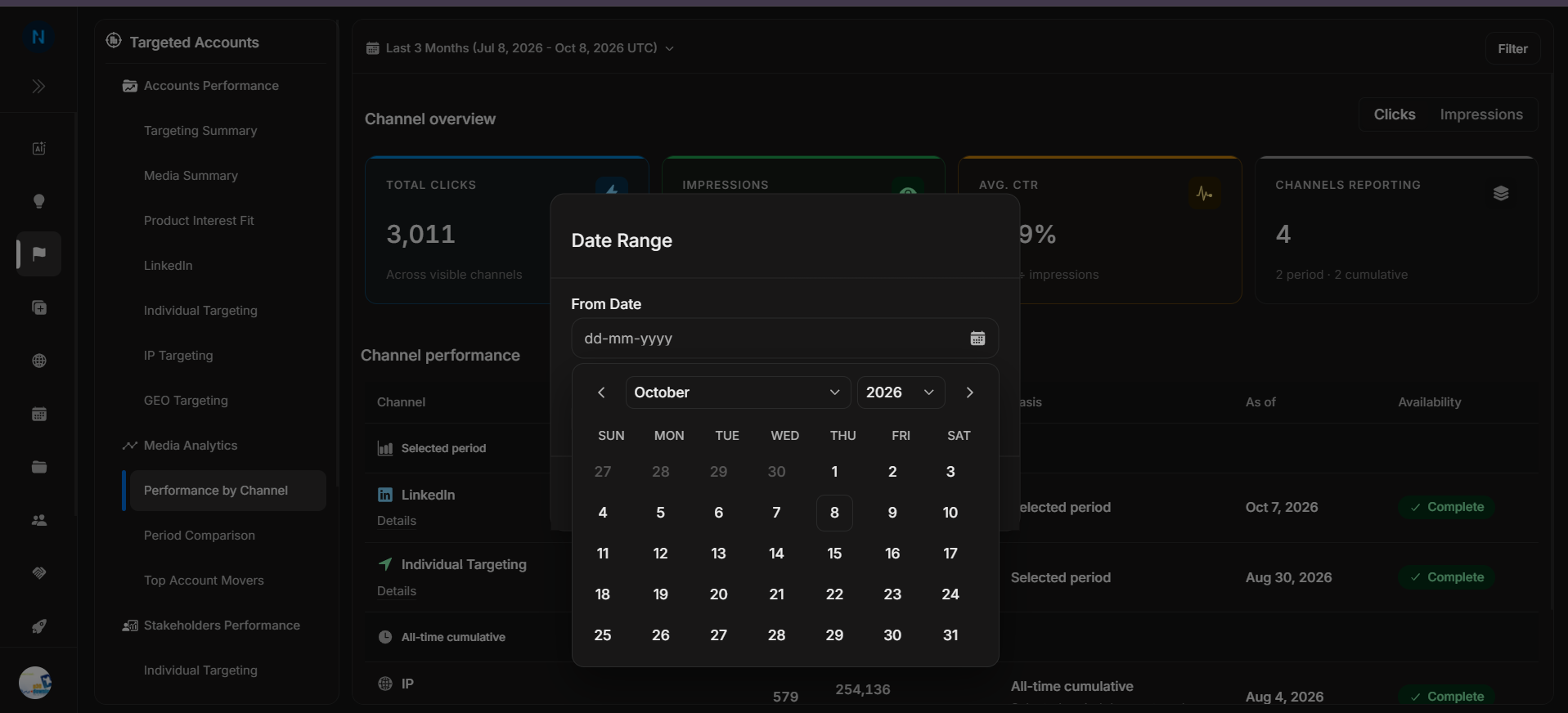Open the globe icon in the left rail
Screen dimensions: 1568x713
(x=38, y=361)
